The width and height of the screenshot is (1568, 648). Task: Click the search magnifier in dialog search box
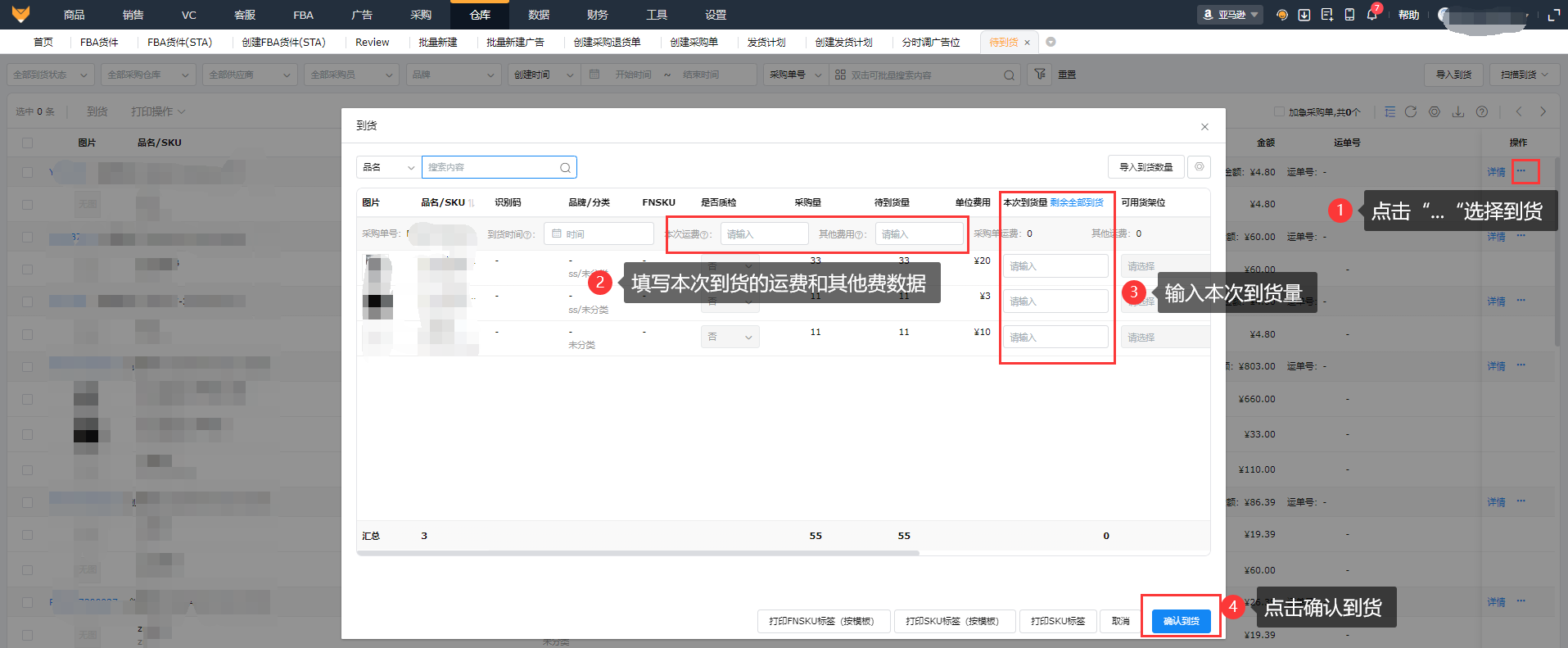tap(565, 167)
